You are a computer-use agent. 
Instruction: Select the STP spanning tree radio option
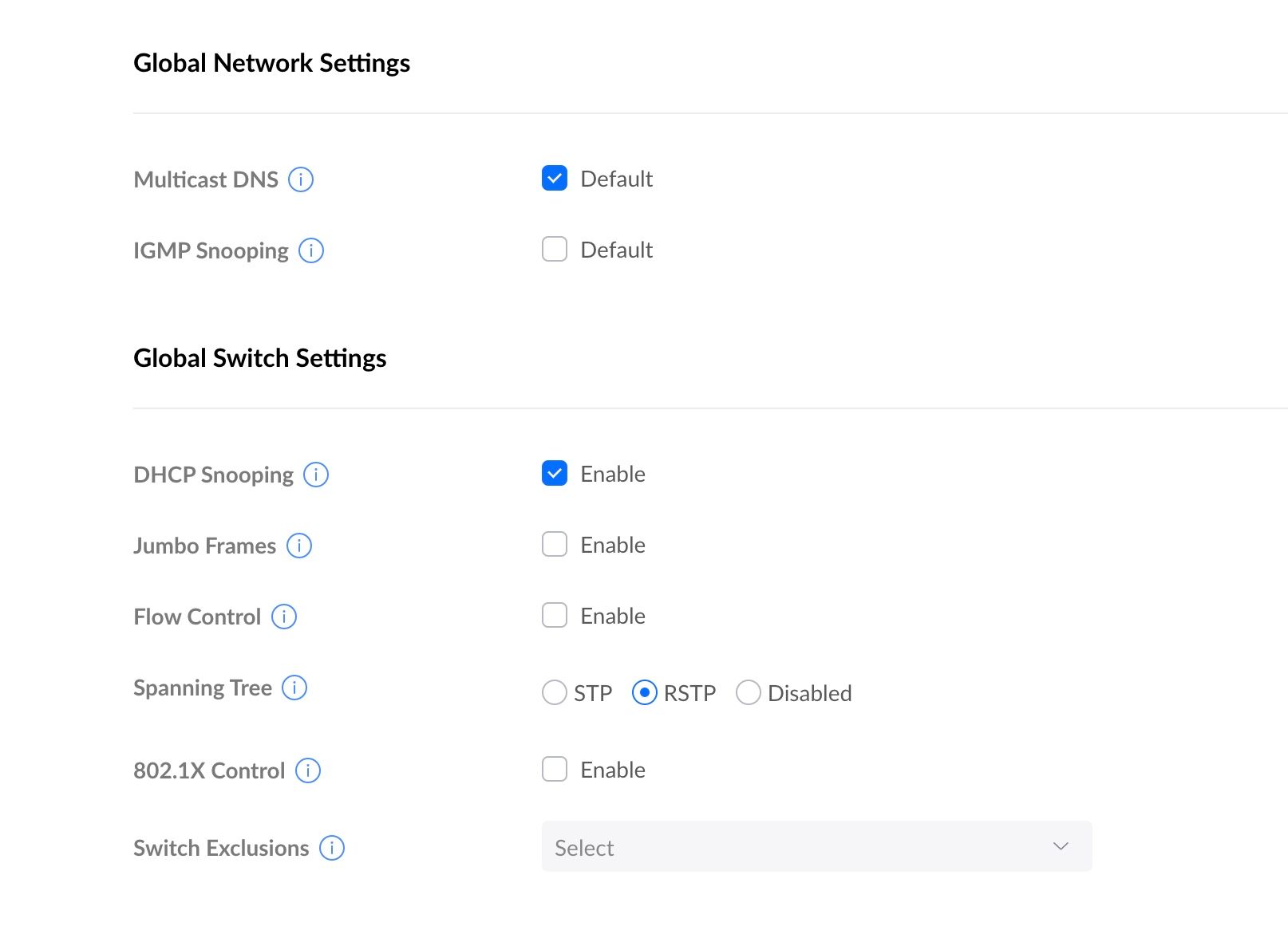click(554, 693)
